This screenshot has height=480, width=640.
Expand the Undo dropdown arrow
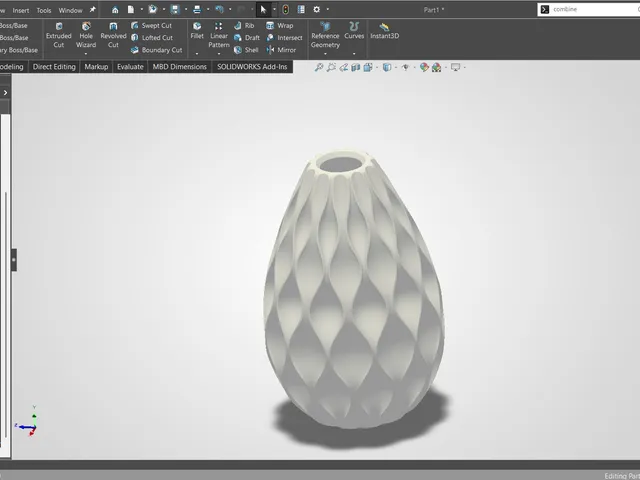pos(230,9)
